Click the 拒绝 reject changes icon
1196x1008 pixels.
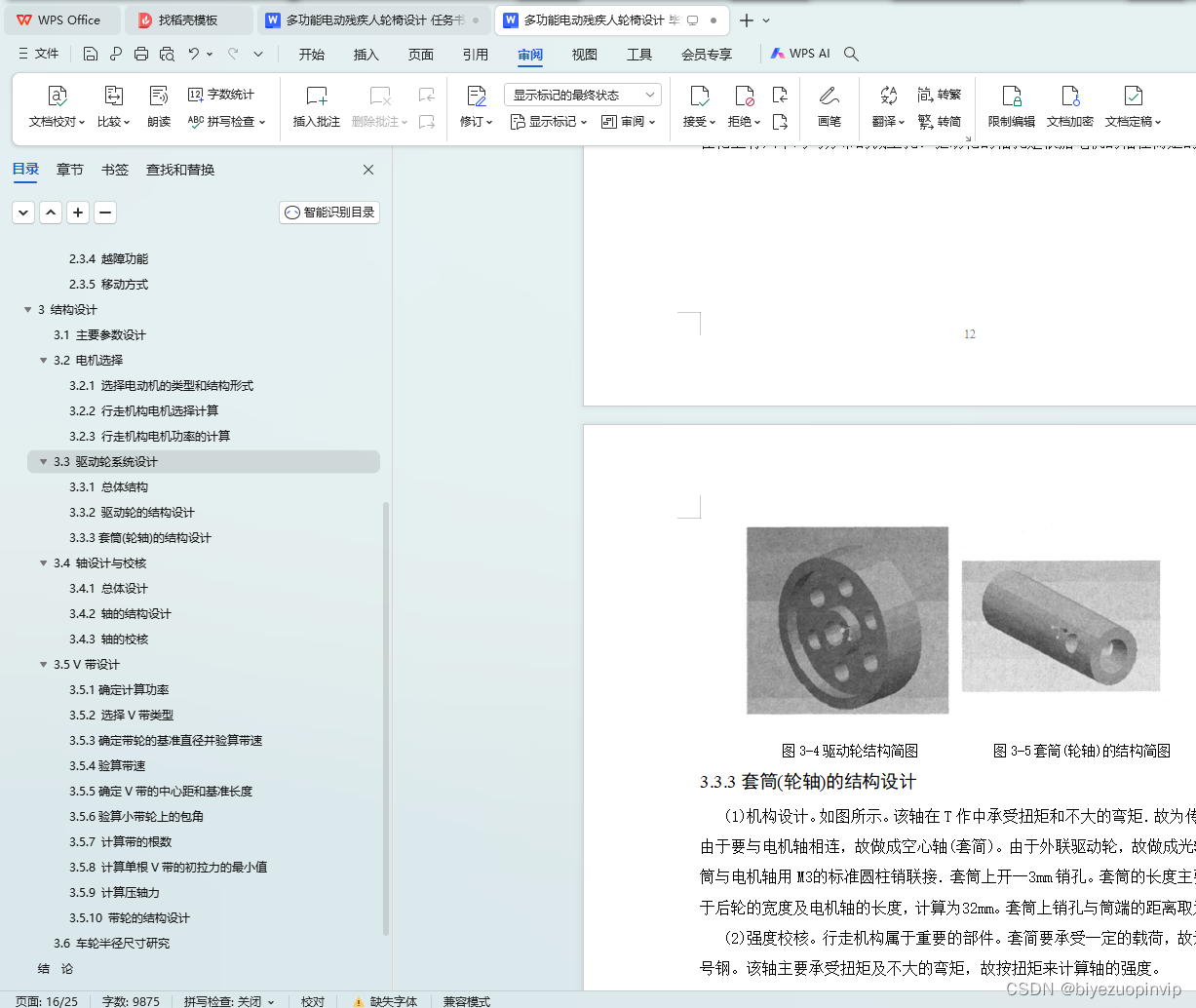745,97
